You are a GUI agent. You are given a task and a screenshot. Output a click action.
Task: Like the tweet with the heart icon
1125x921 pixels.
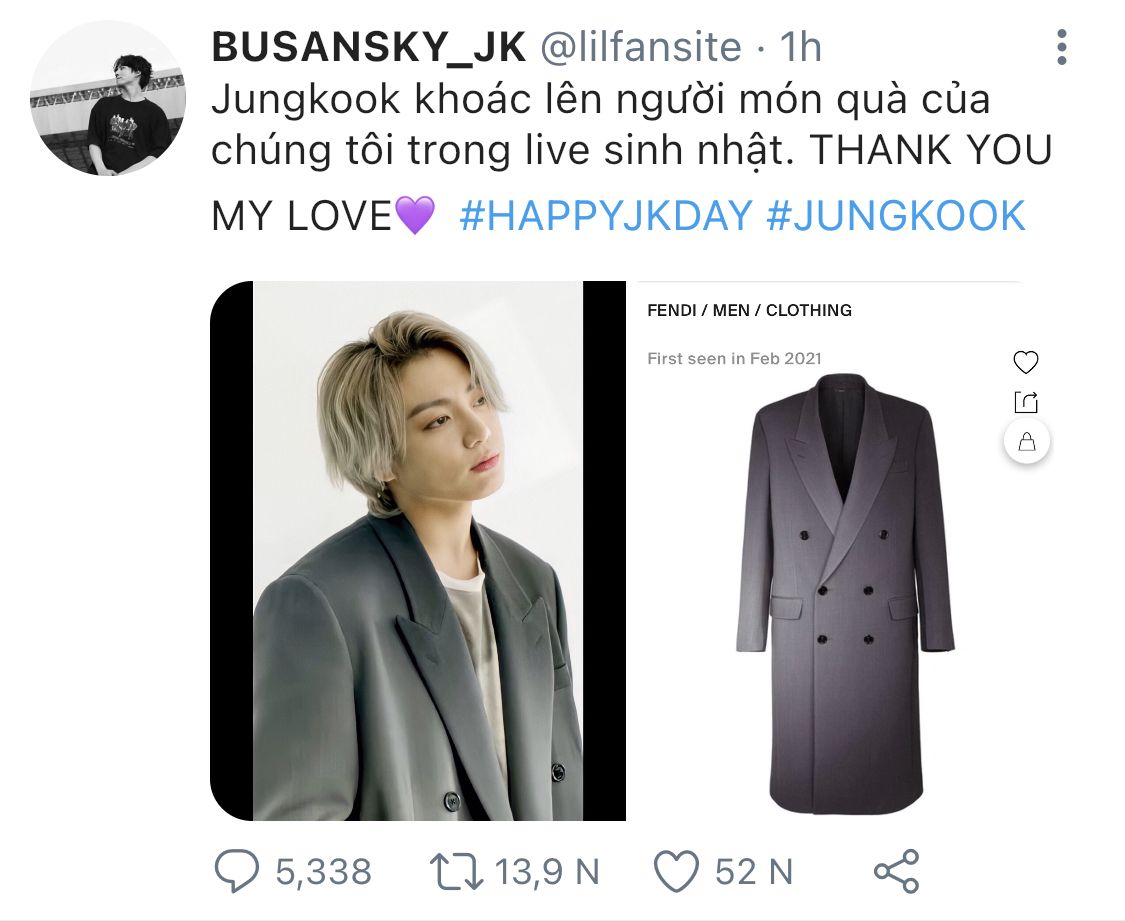pos(676,872)
